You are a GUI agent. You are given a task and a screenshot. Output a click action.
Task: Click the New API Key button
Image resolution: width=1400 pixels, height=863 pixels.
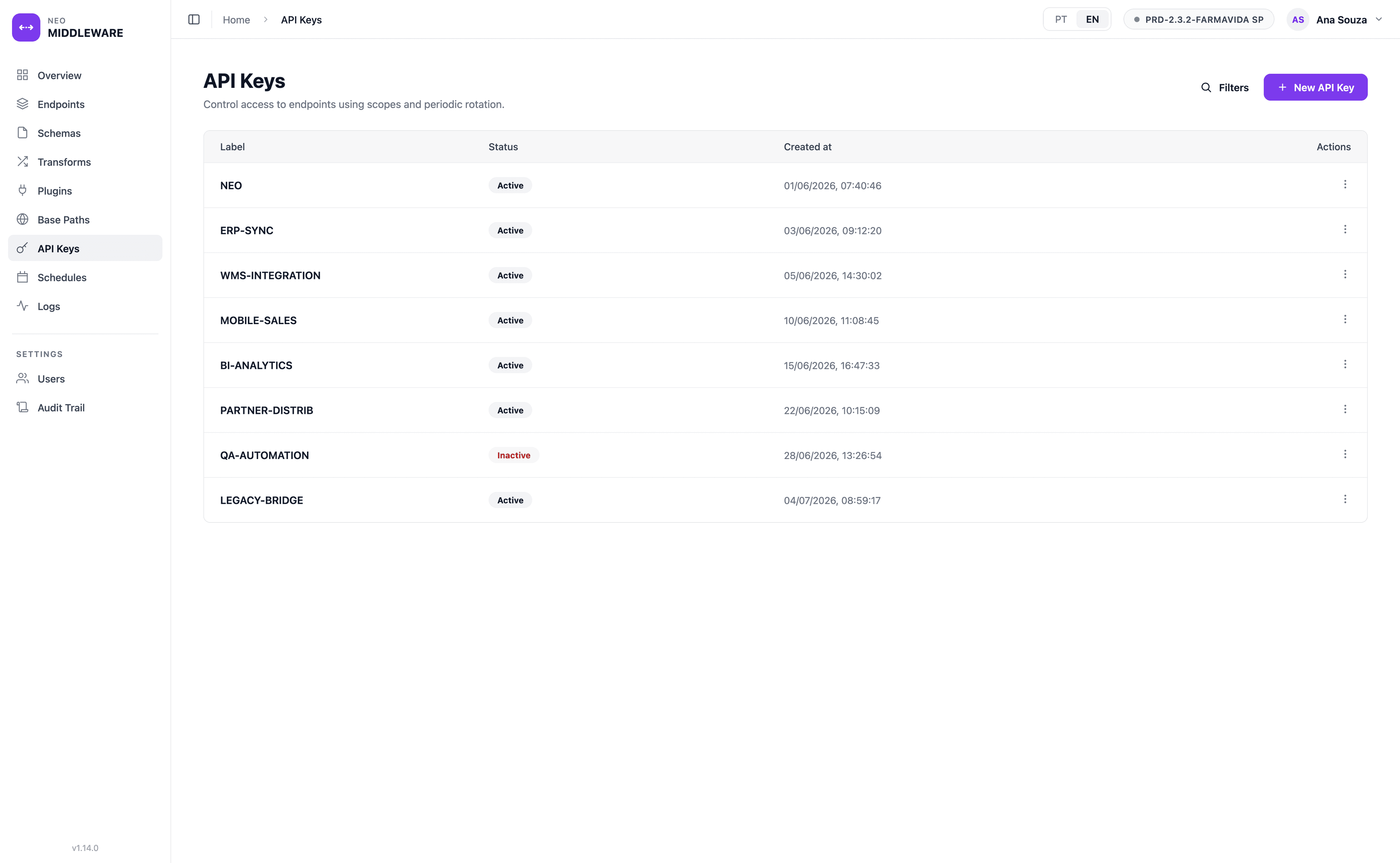[1315, 88]
